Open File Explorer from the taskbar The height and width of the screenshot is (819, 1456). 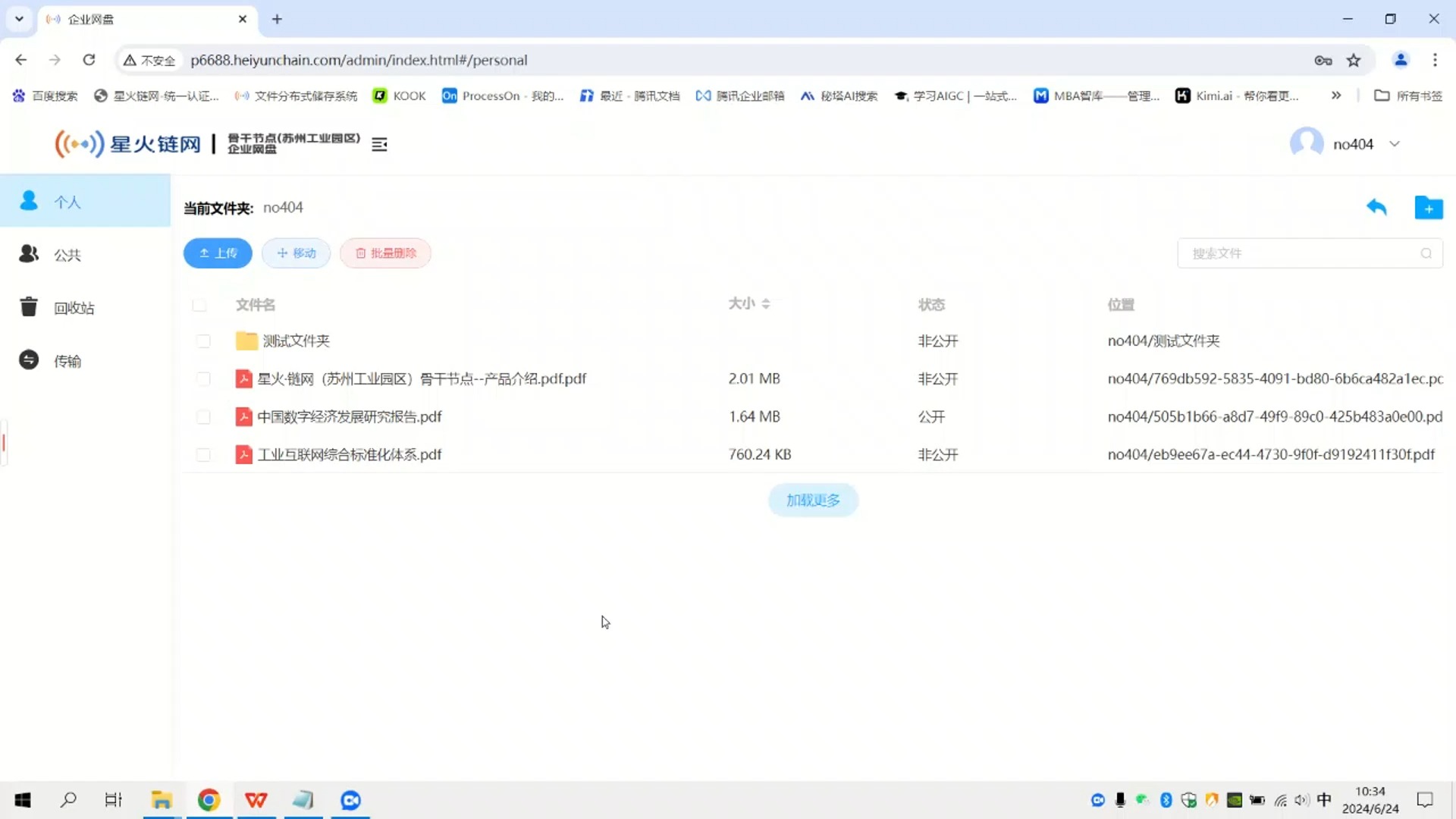click(162, 800)
